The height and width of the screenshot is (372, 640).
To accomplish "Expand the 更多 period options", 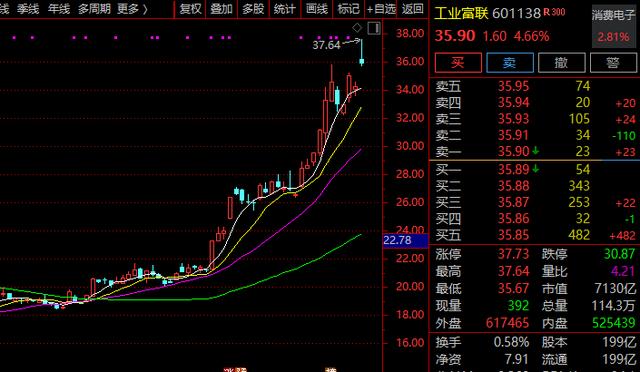I will coord(132,9).
